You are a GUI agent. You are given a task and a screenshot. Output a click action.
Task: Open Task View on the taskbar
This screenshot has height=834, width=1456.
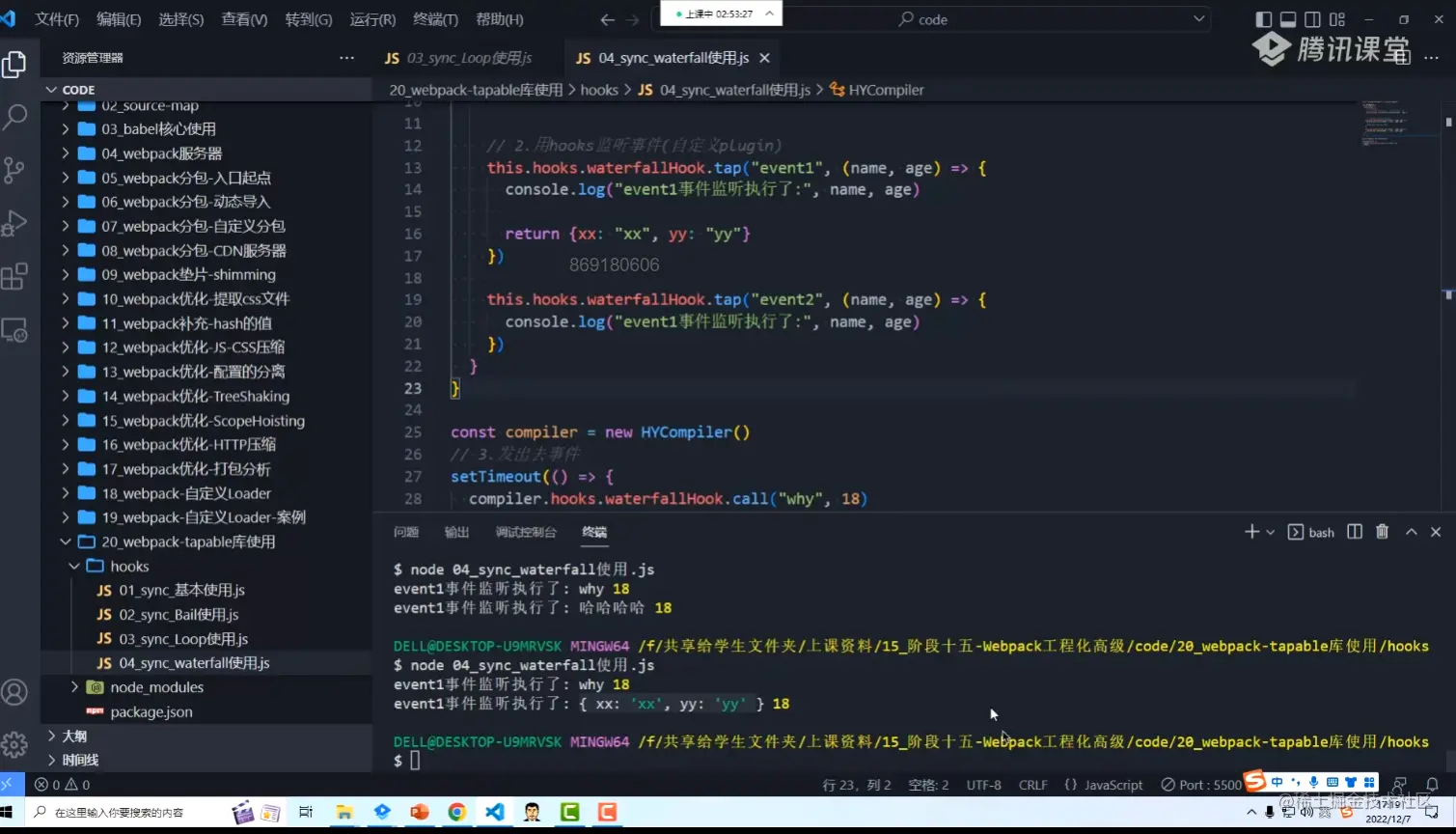306,813
